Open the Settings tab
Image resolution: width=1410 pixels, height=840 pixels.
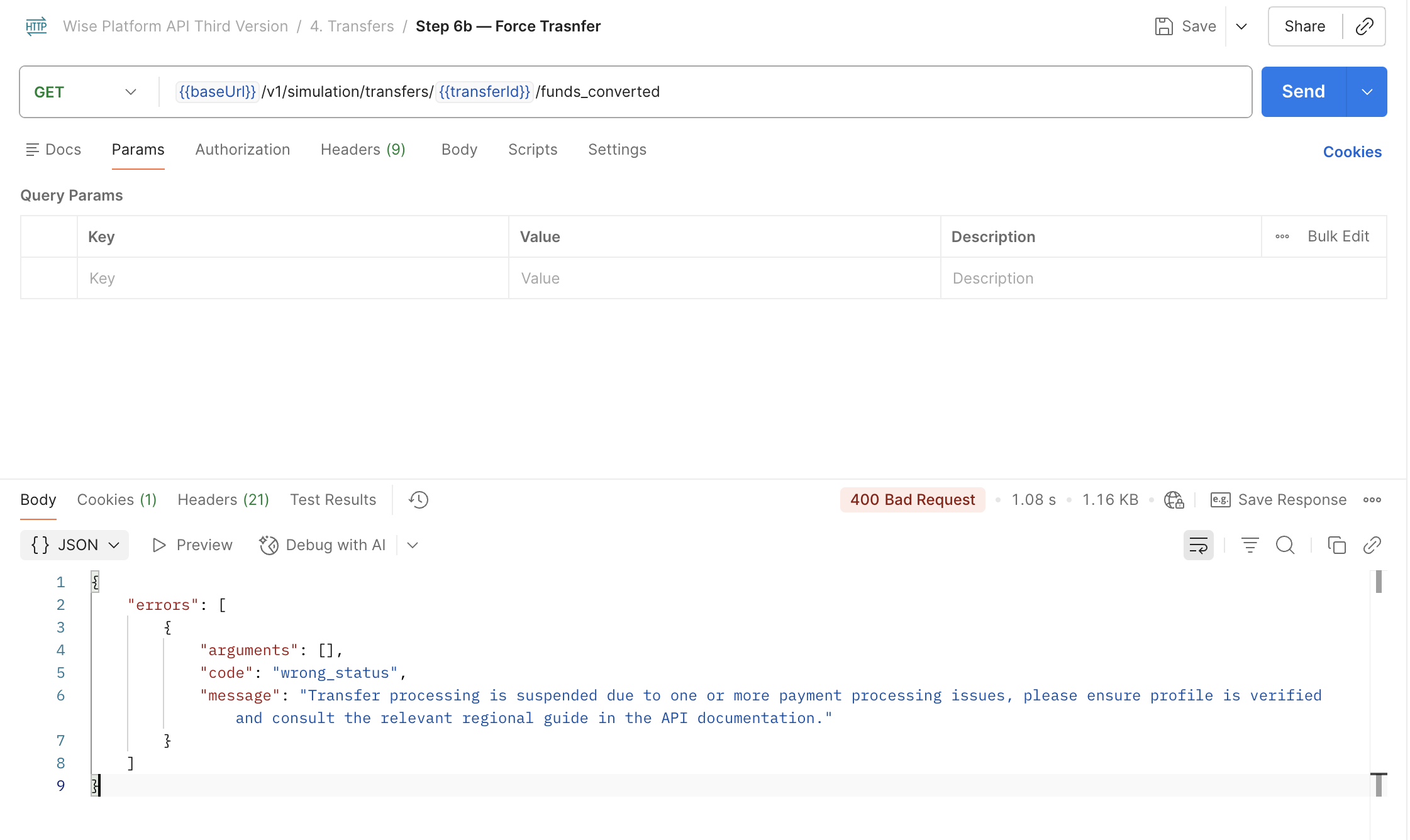tap(617, 150)
